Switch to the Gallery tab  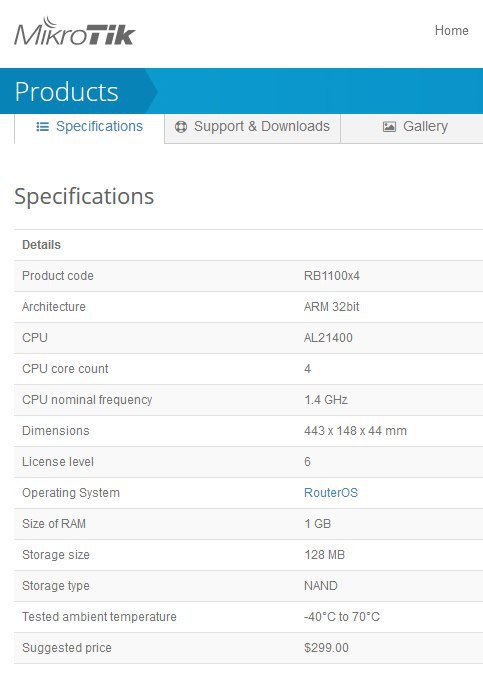pyautogui.click(x=412, y=128)
